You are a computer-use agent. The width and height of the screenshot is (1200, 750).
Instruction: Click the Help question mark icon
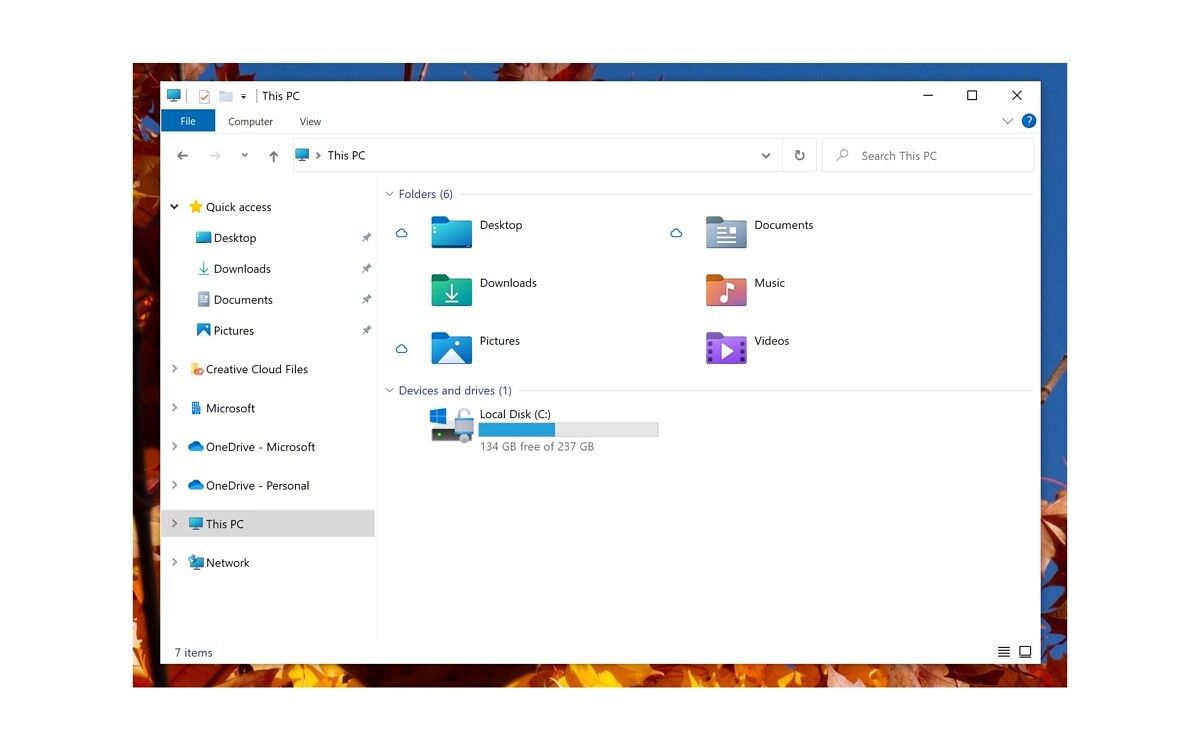click(1029, 121)
